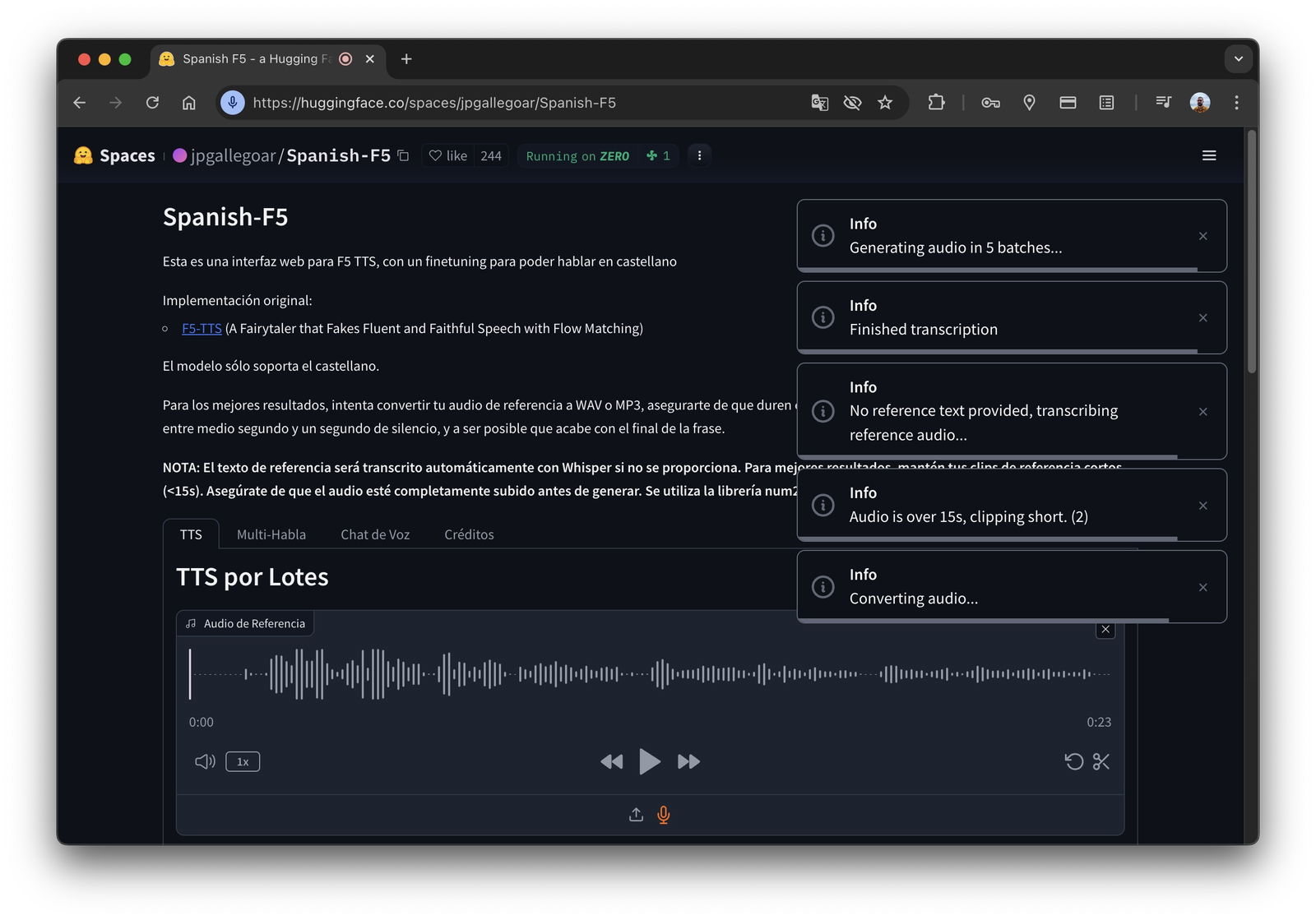The height and width of the screenshot is (920, 1316).
Task: Toggle the crossed-out eye tracking icon
Action: click(852, 103)
